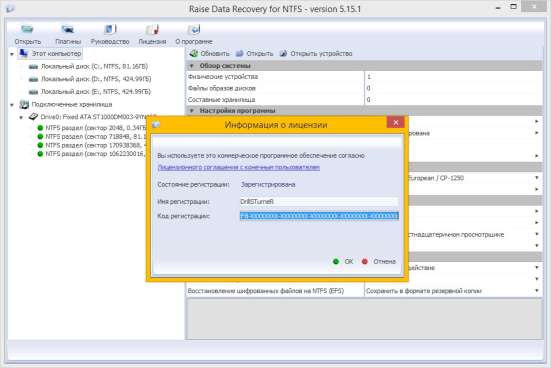Click the Составные хранилища row label

(x=222, y=100)
